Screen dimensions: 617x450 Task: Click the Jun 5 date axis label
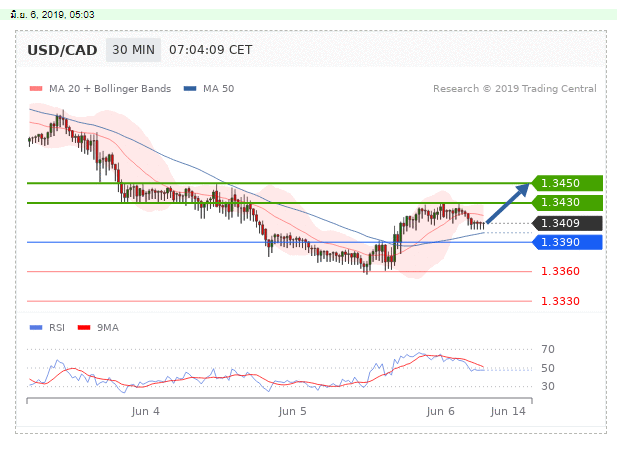click(292, 411)
